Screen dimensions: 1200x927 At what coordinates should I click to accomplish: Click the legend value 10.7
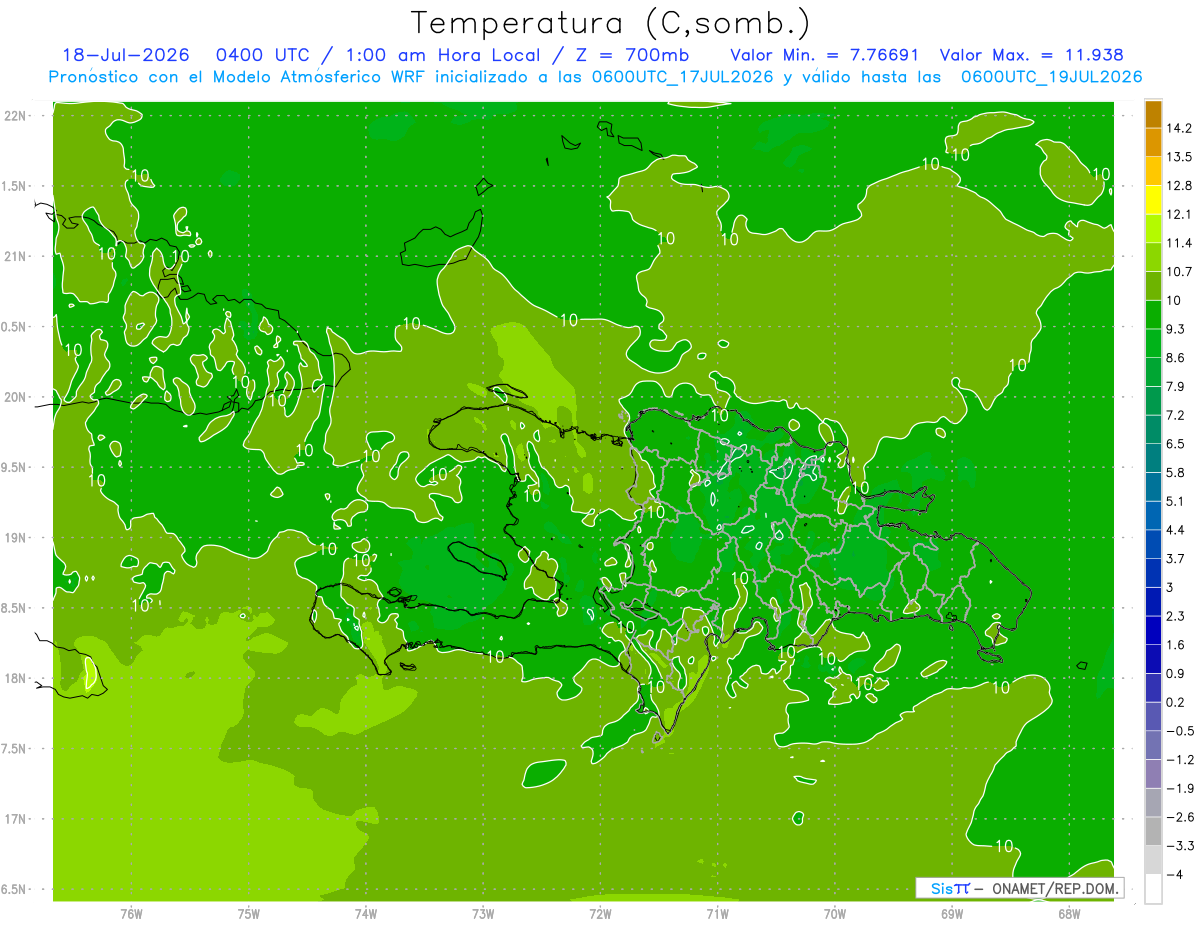coord(1179,272)
